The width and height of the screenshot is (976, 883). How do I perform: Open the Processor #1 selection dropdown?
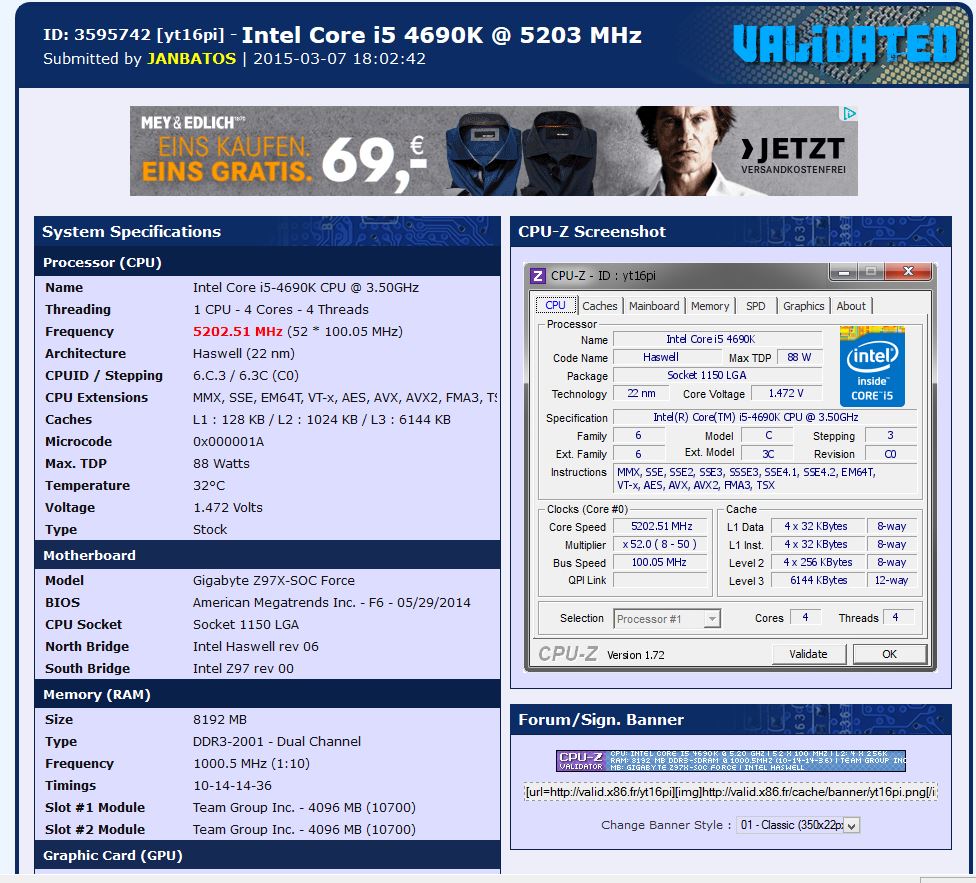[x=667, y=619]
